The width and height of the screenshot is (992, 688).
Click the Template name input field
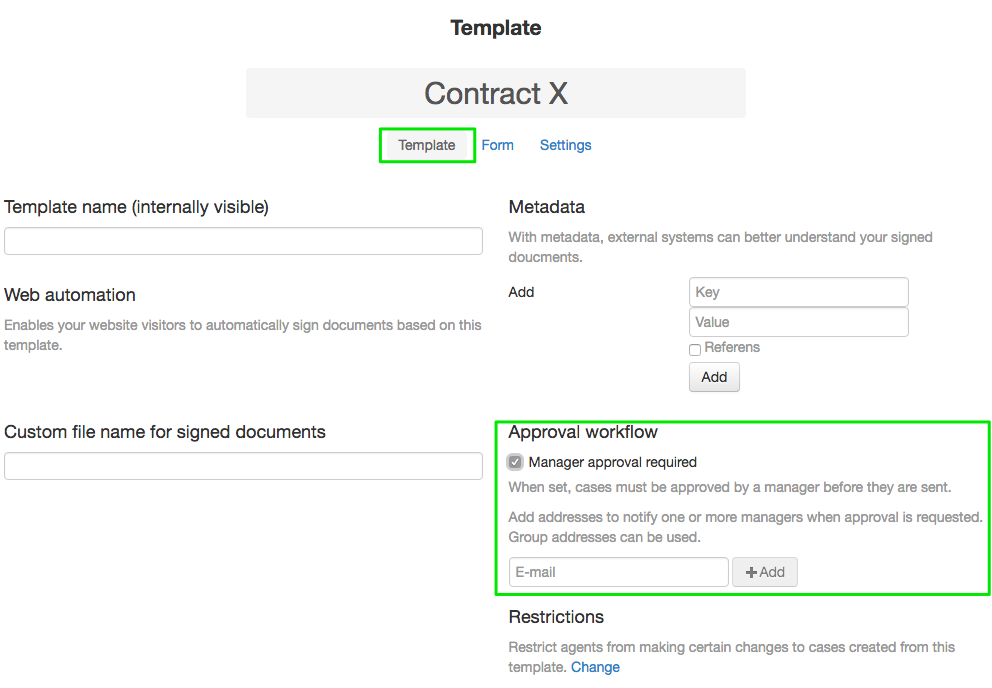[243, 241]
